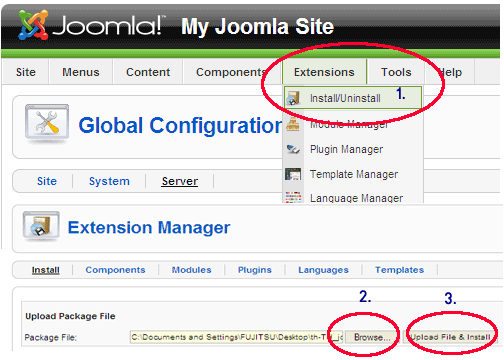
Task: Click Upload File & Install button
Action: tap(450, 337)
